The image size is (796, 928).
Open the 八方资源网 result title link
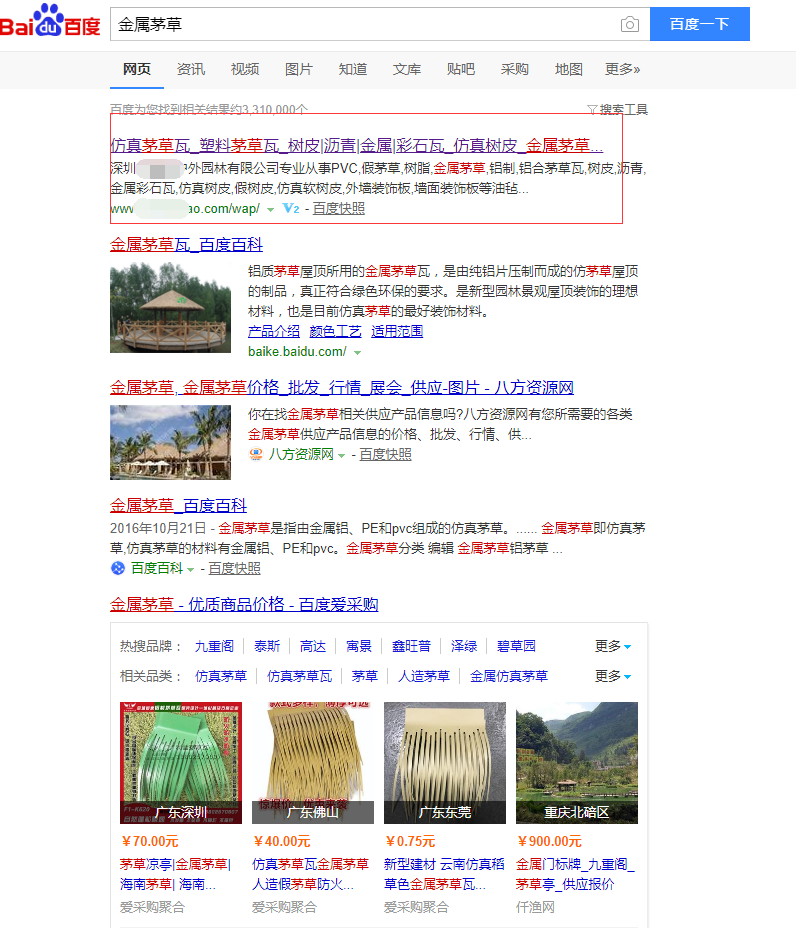(x=342, y=388)
